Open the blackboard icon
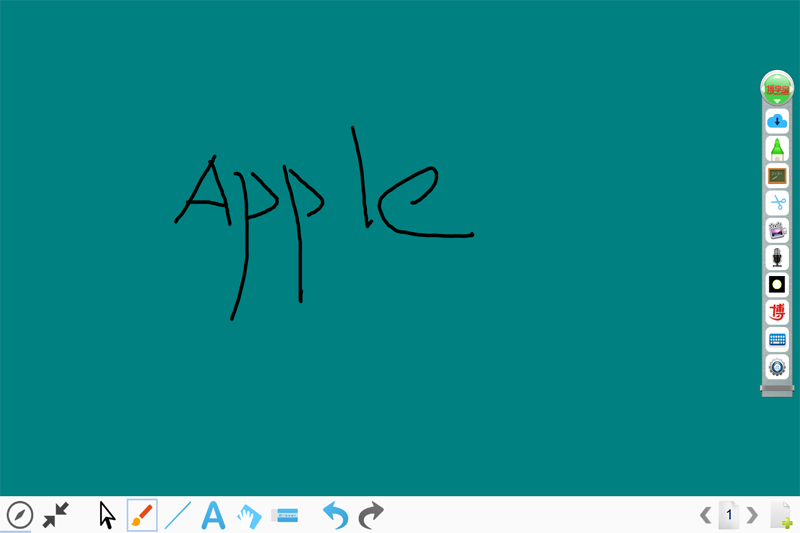Image resolution: width=800 pixels, height=533 pixels. coord(777,176)
